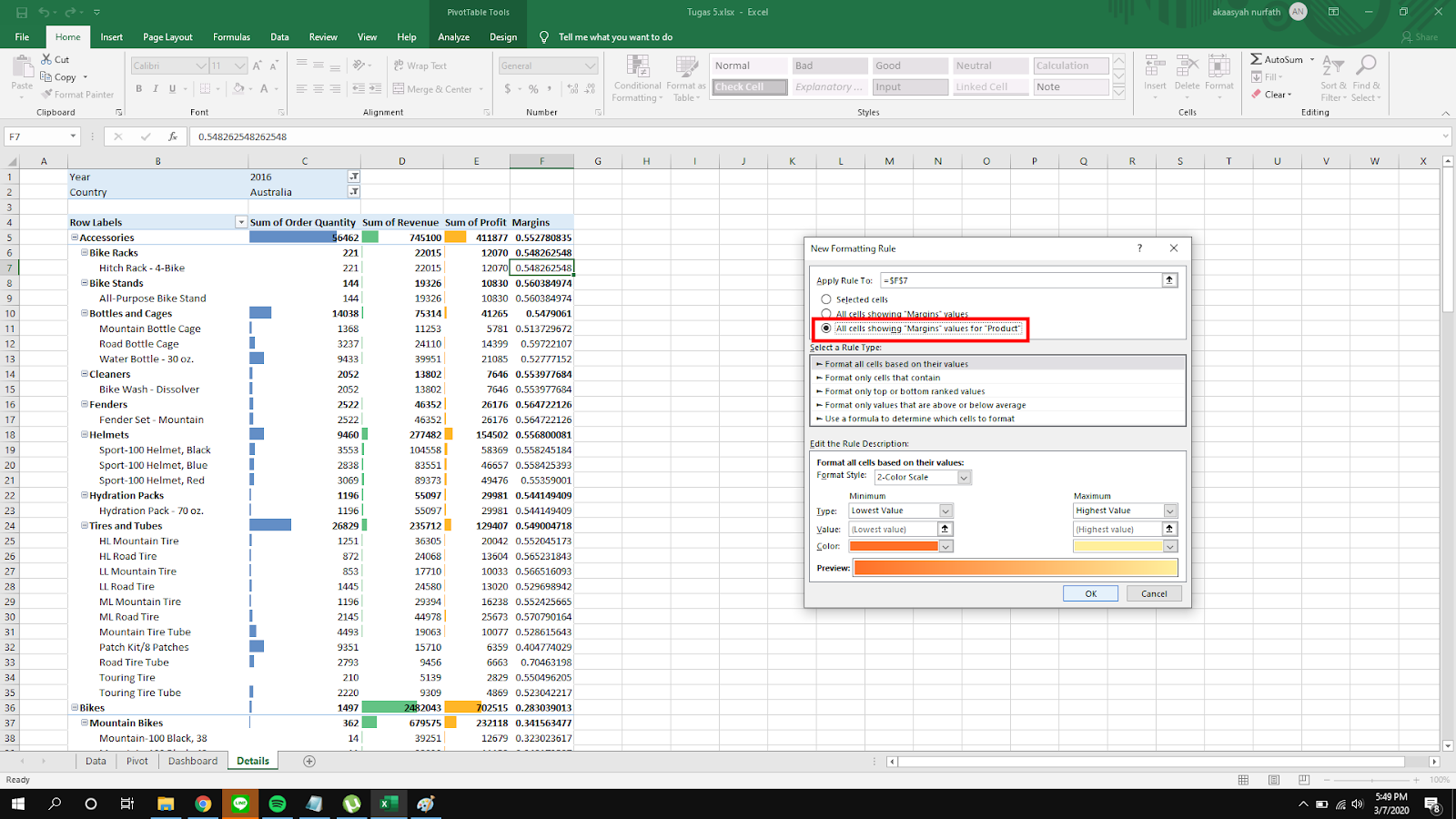
Task: Click the Bold formatting icon
Action: [x=138, y=89]
